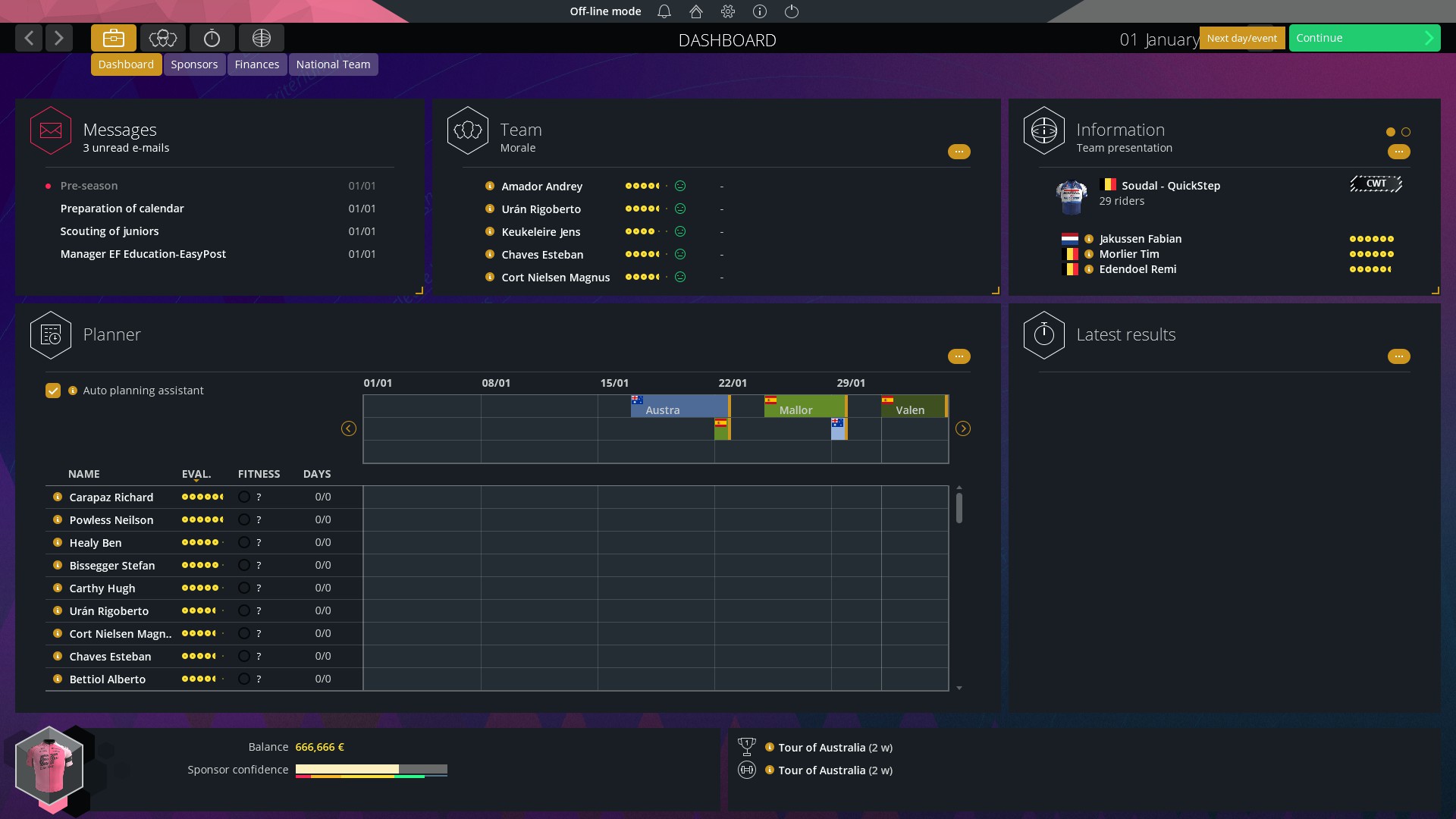Click rider Morlier Tim in Information panel
The width and height of the screenshot is (1456, 819).
(1129, 254)
